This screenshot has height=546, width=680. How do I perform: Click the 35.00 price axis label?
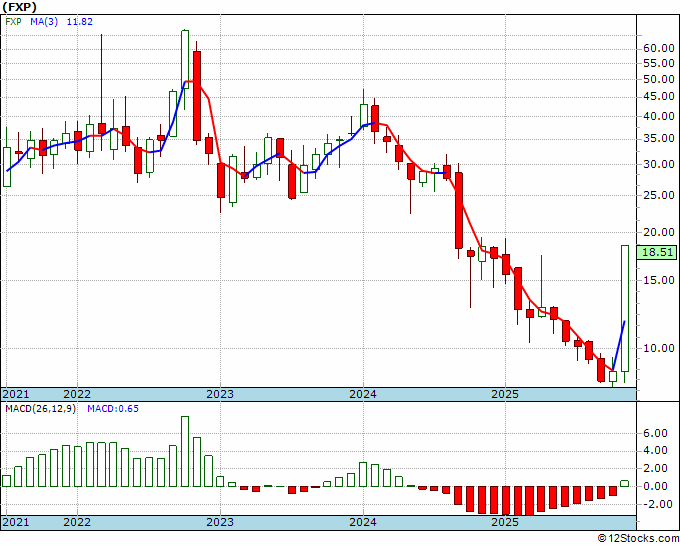pyautogui.click(x=658, y=139)
